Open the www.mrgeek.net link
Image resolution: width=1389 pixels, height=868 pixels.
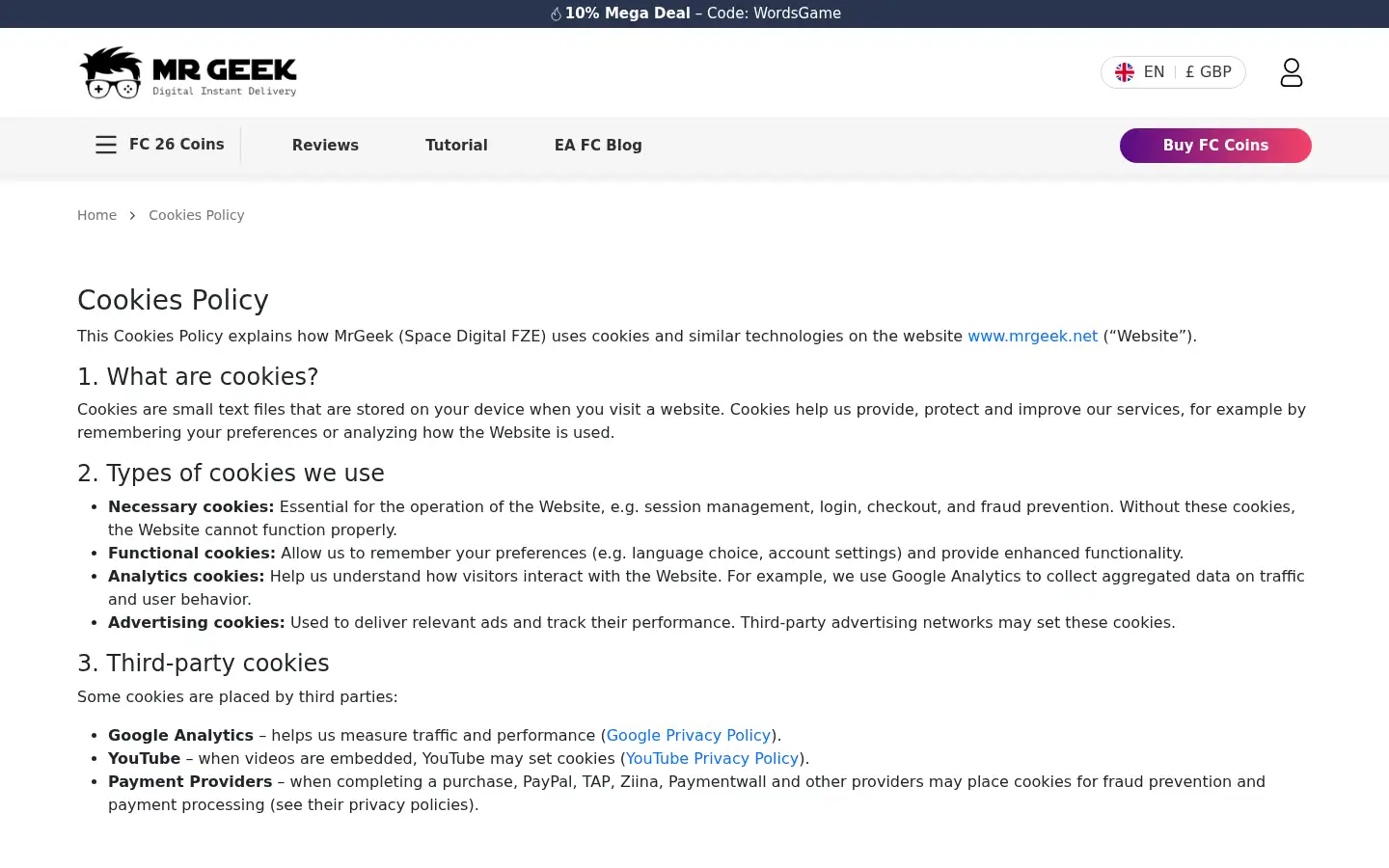[x=1032, y=336]
